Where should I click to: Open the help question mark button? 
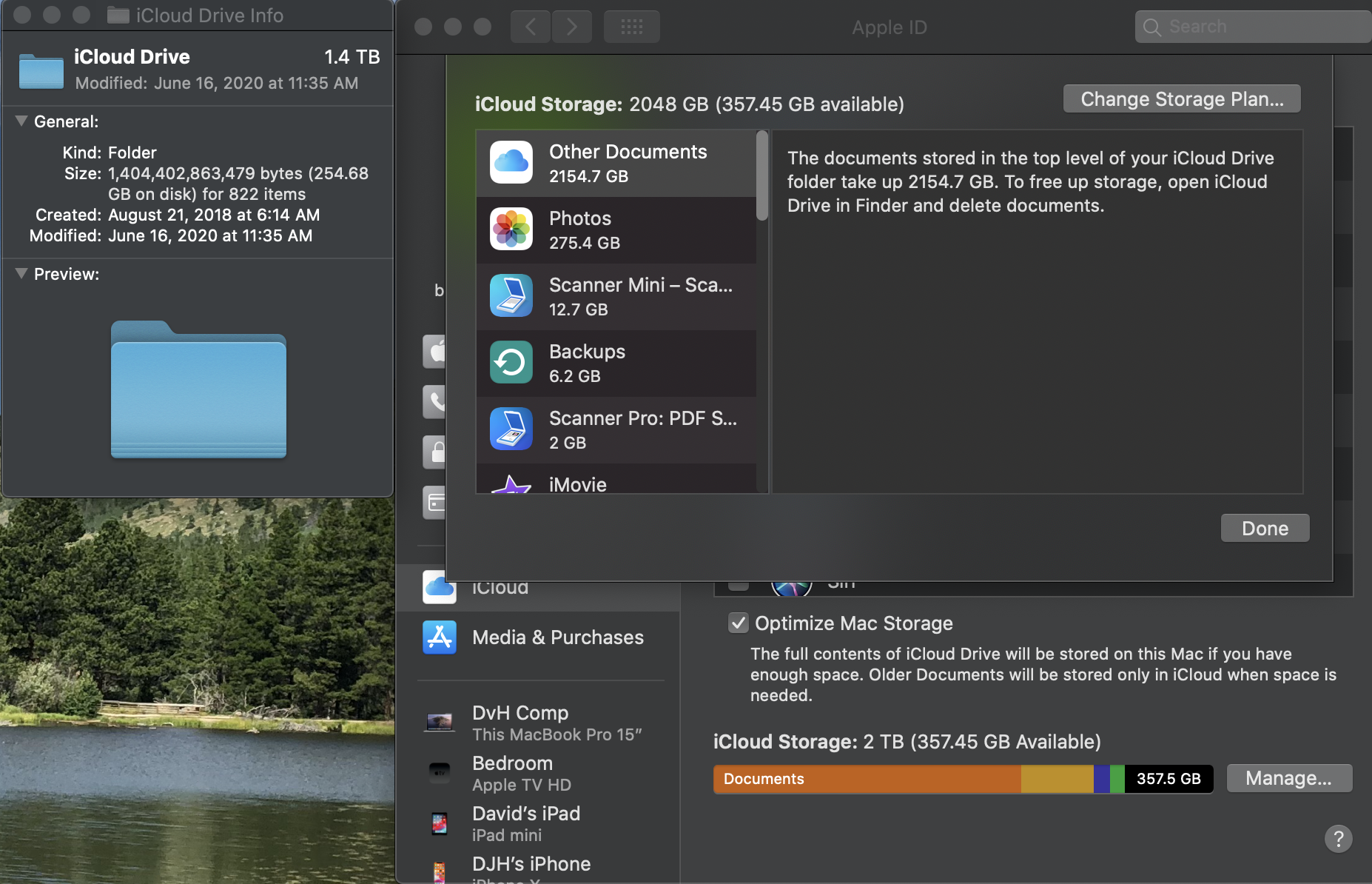click(1338, 839)
